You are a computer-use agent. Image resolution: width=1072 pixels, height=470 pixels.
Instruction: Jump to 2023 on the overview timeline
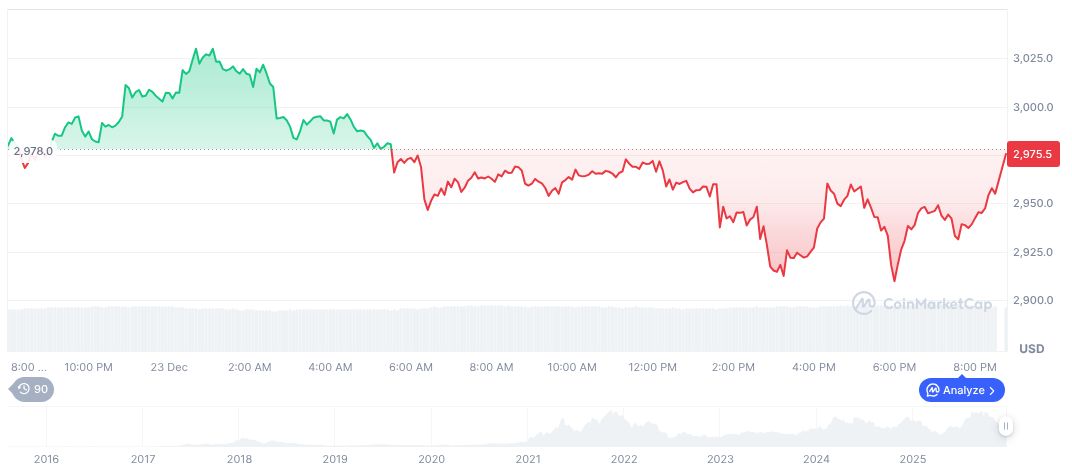[x=720, y=459]
